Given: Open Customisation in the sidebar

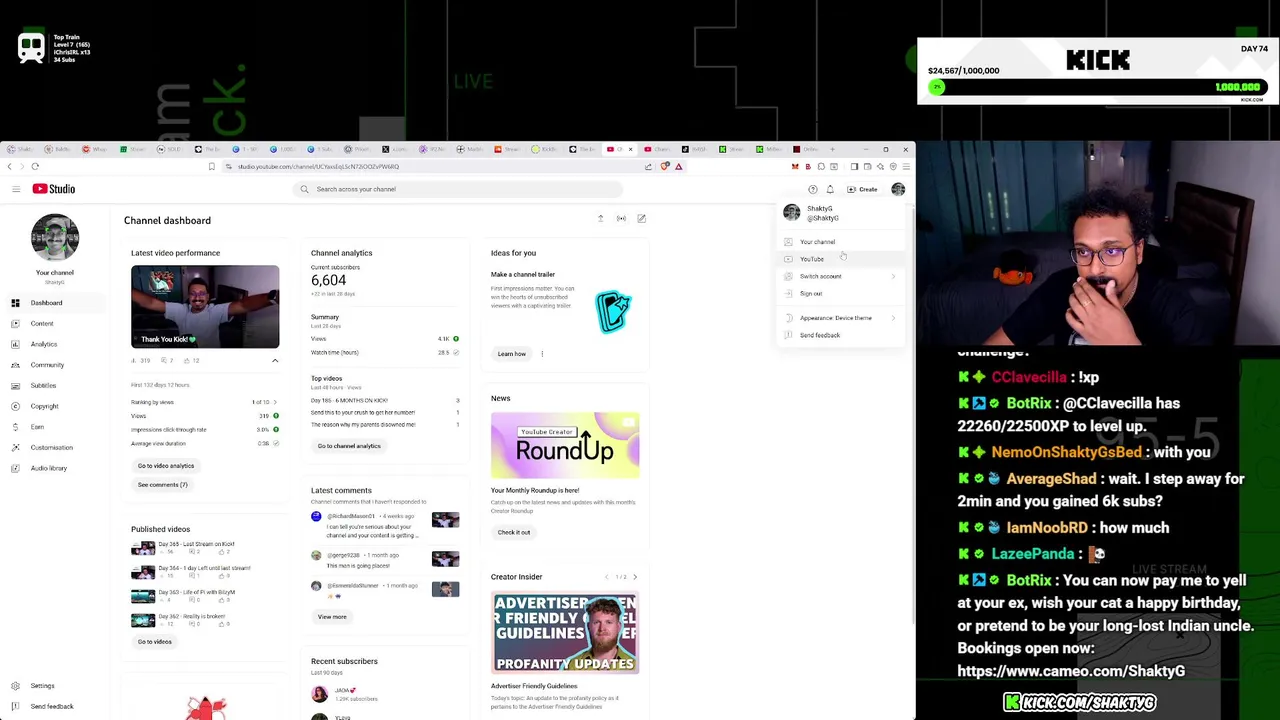Looking at the screenshot, I should [54, 447].
